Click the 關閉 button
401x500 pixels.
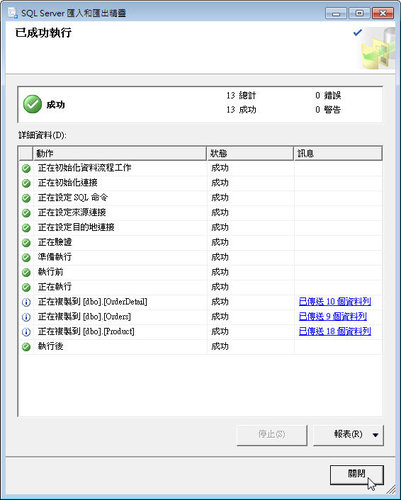pyautogui.click(x=357, y=475)
